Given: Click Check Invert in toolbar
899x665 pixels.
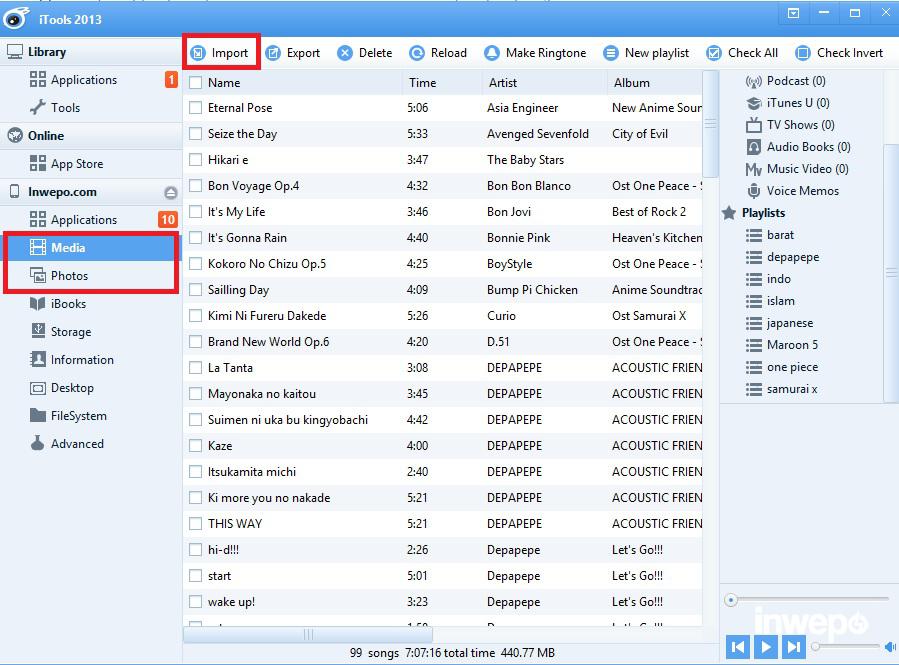Looking at the screenshot, I should (x=839, y=53).
